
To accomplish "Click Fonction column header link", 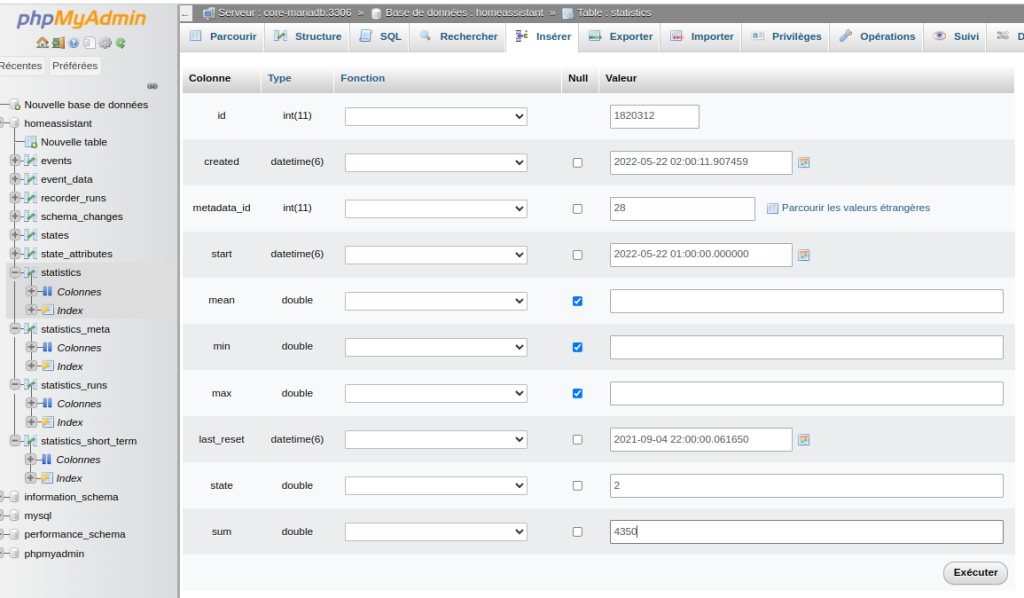I will 362,78.
